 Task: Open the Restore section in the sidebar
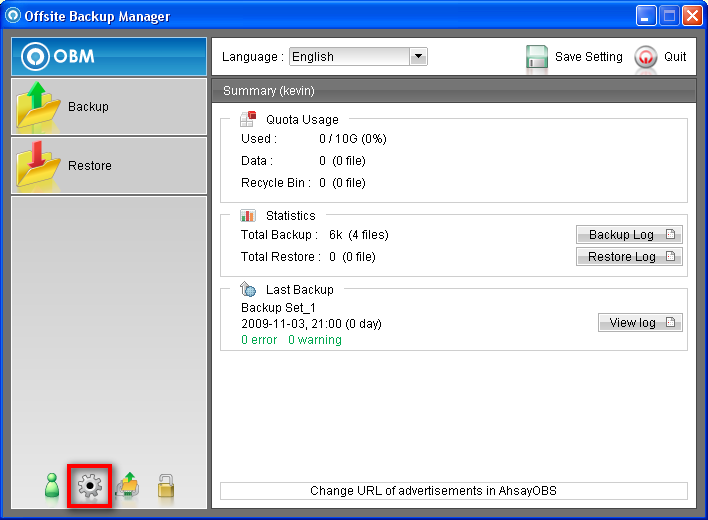[x=108, y=165]
